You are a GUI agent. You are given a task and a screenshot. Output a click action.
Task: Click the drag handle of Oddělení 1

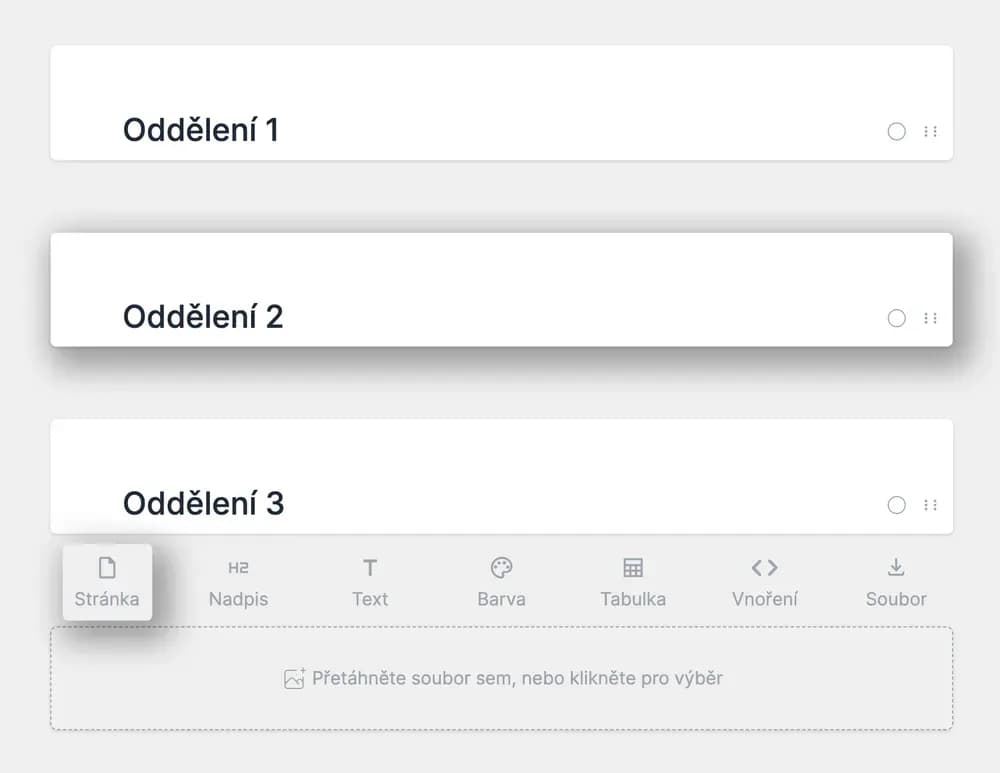[x=931, y=131]
